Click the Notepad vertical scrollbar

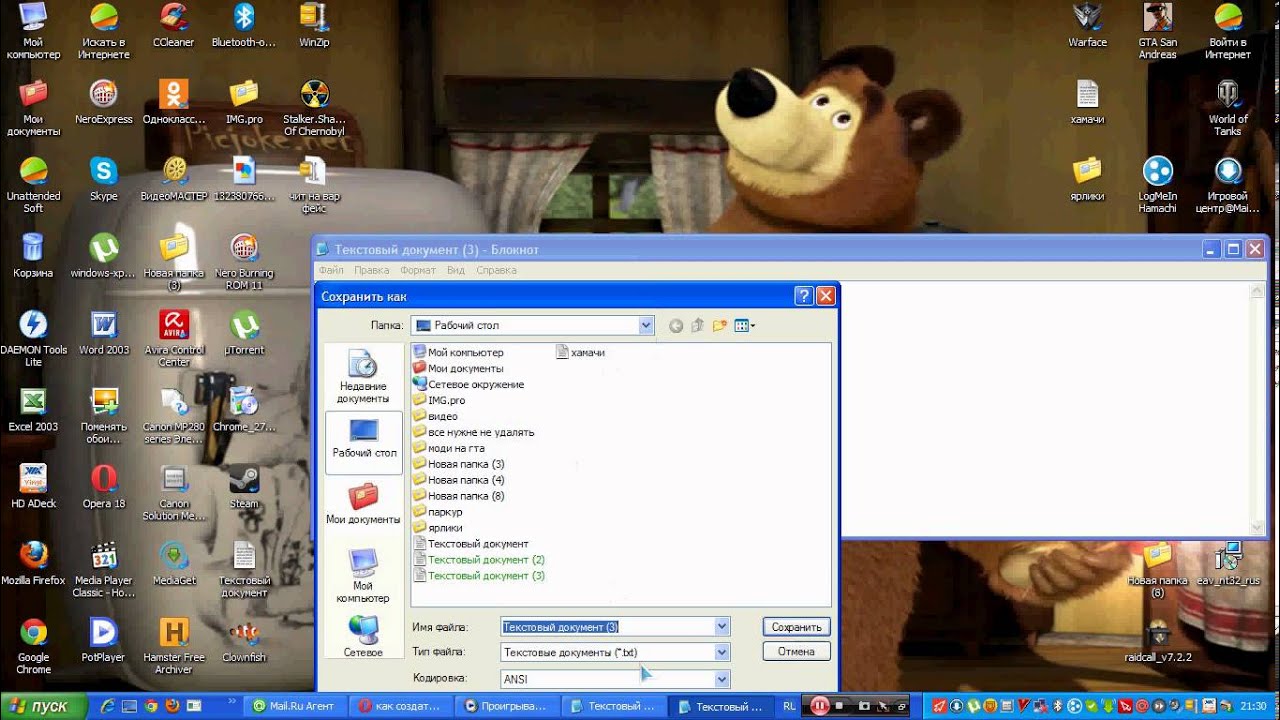(x=1258, y=408)
